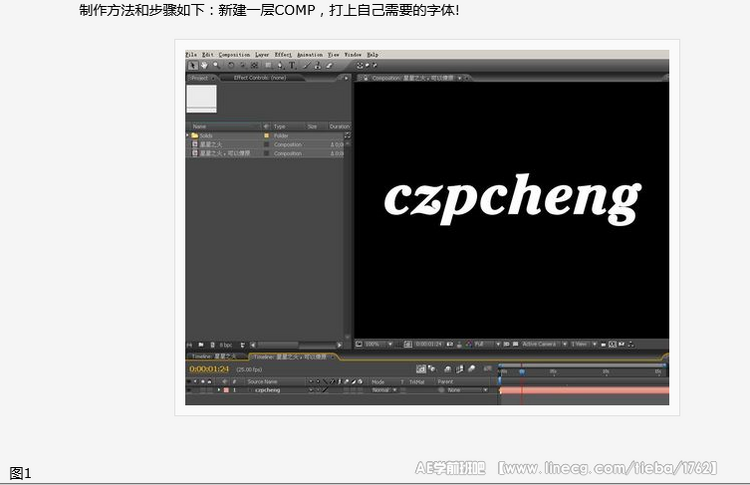
Task: Click the composition flowchart icon in viewer footer
Action: 631,344
